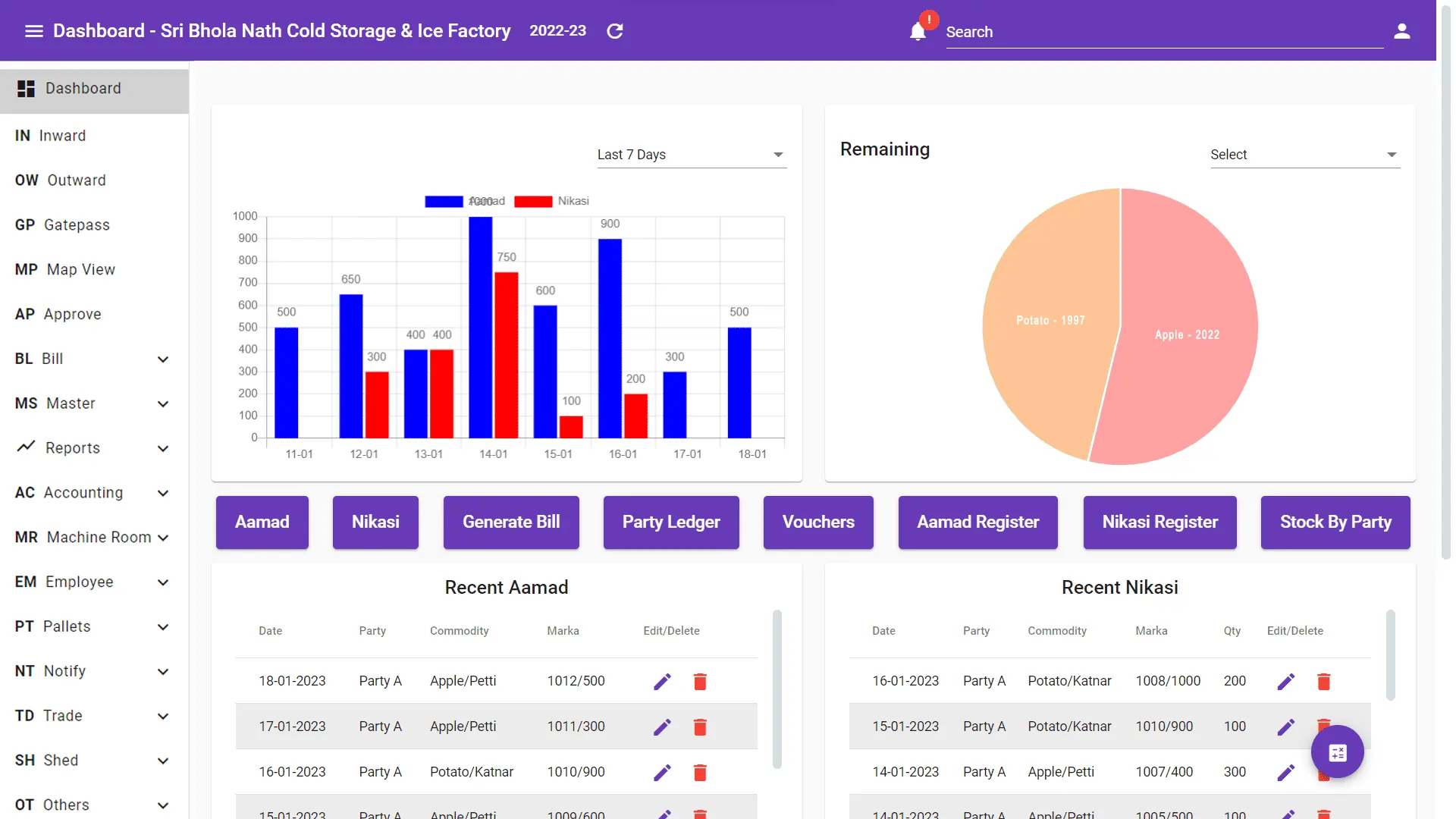This screenshot has height=819, width=1456.
Task: Click the user profile icon
Action: [1401, 30]
